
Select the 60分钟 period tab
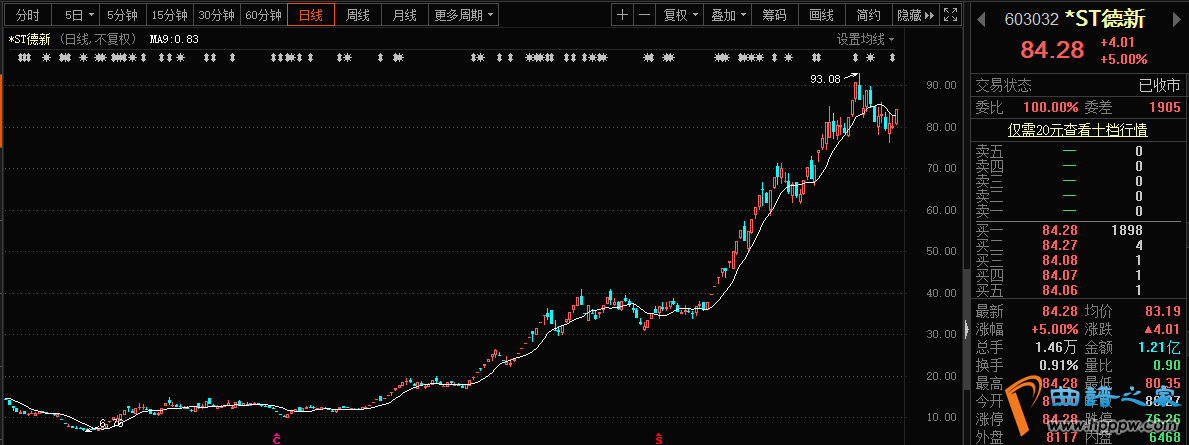coord(263,15)
